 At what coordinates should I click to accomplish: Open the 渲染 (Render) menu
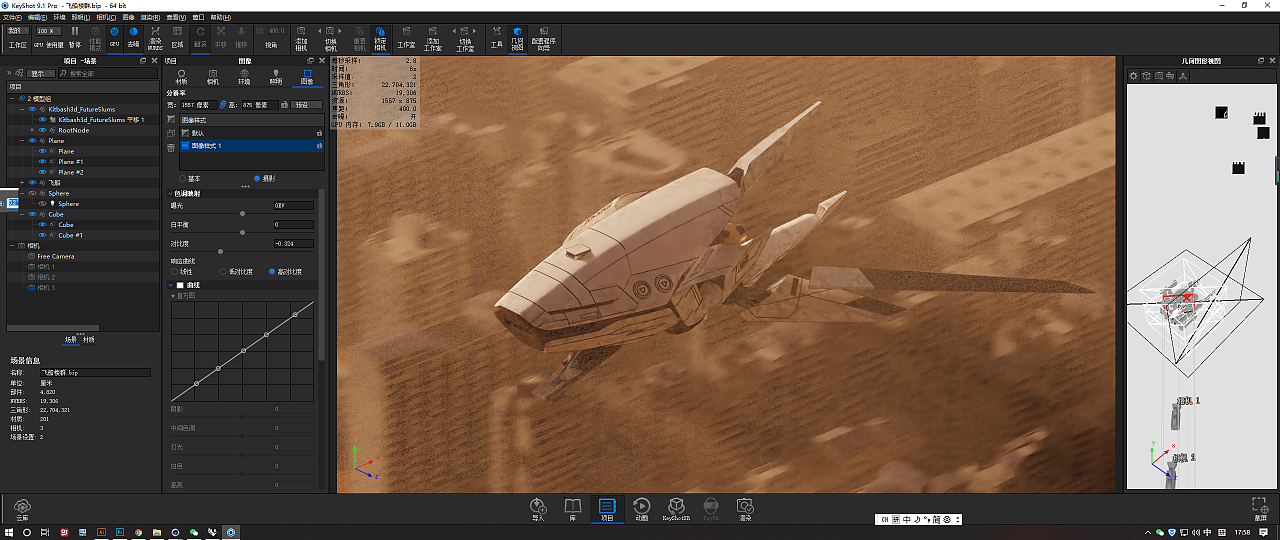(150, 15)
